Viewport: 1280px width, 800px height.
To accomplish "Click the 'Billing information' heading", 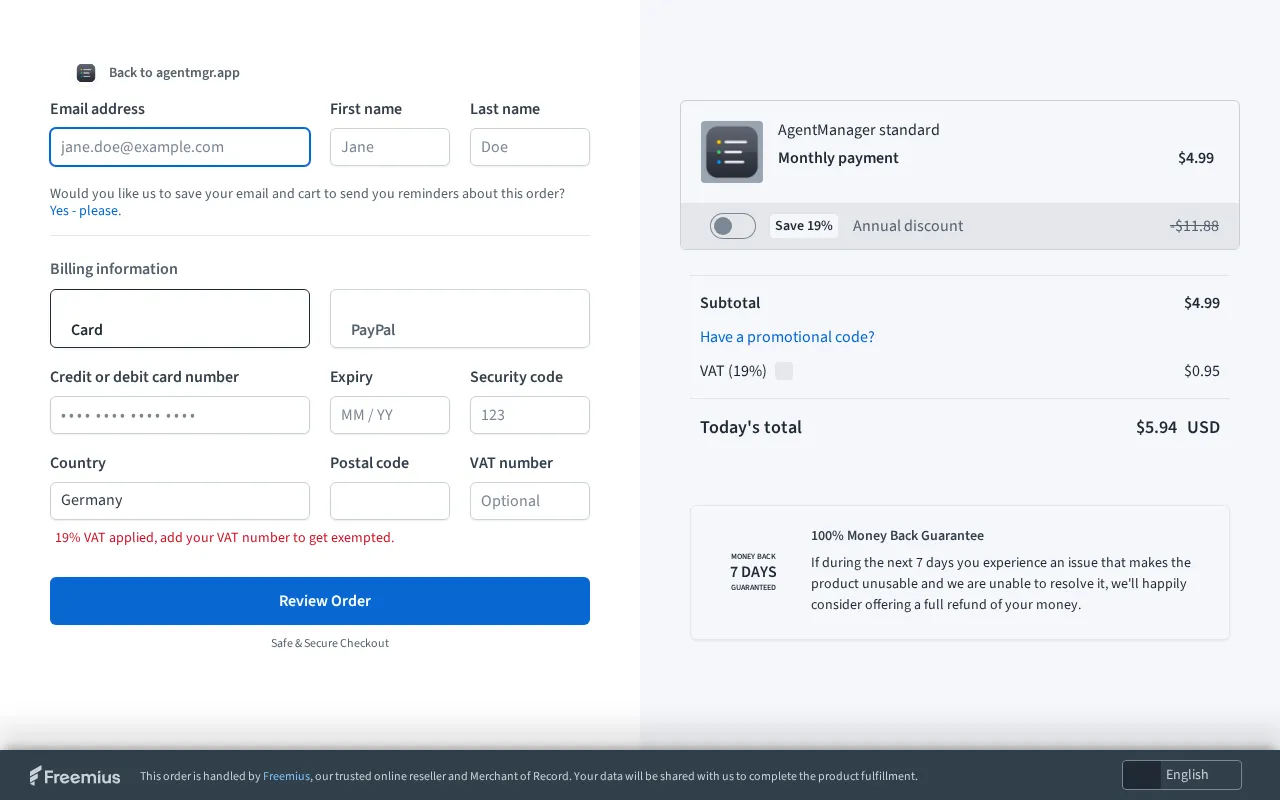I will coord(114,269).
